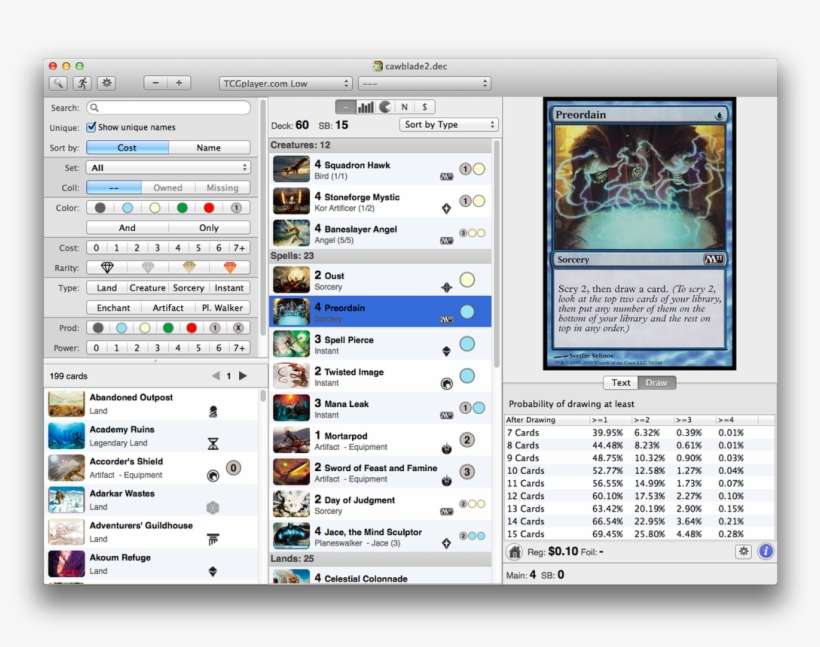Open settings via gear icon in top toolbar

click(106, 82)
